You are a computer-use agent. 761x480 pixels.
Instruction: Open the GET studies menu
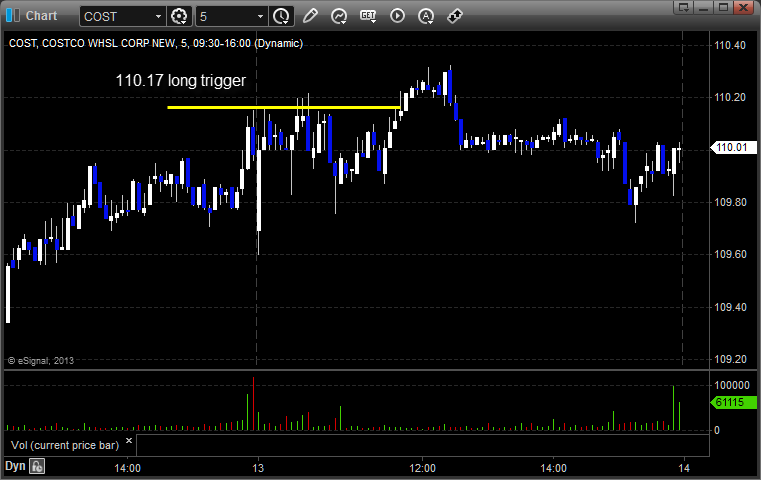pyautogui.click(x=368, y=16)
